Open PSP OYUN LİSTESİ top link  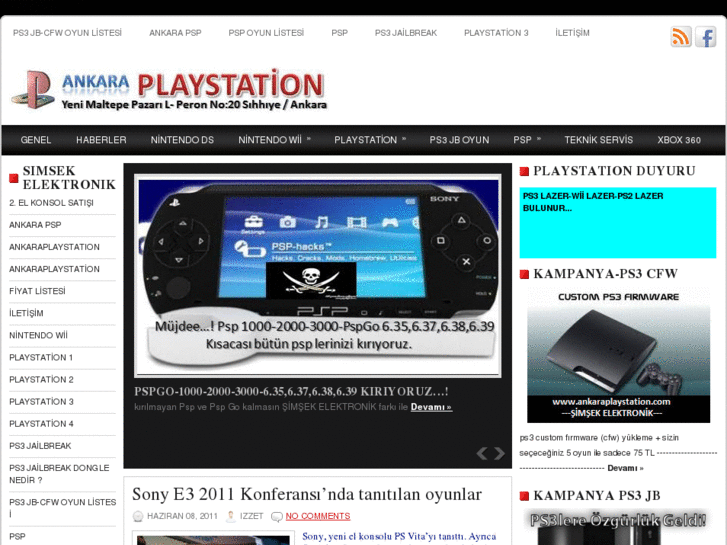point(266,33)
